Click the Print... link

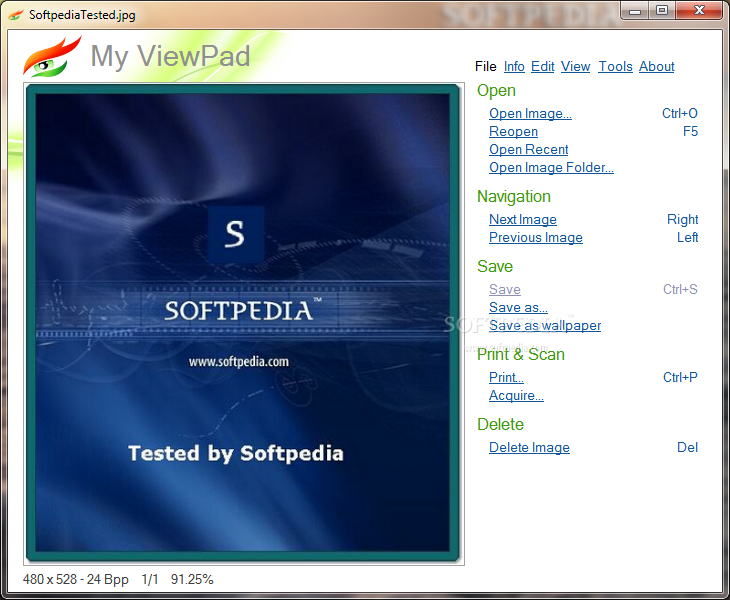click(x=506, y=378)
